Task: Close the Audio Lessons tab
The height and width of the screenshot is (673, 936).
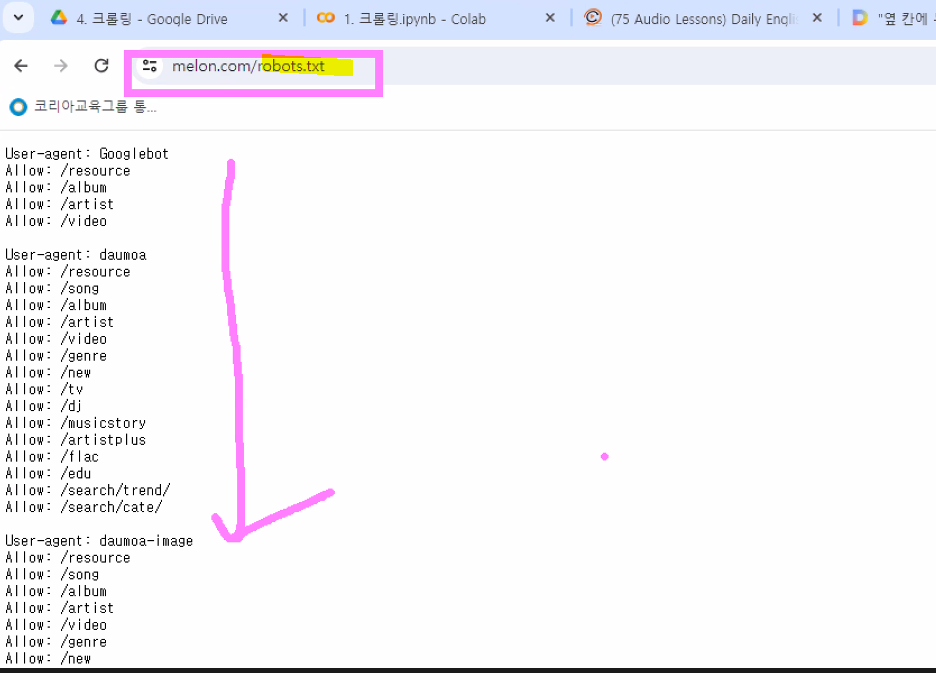Action: pos(817,19)
